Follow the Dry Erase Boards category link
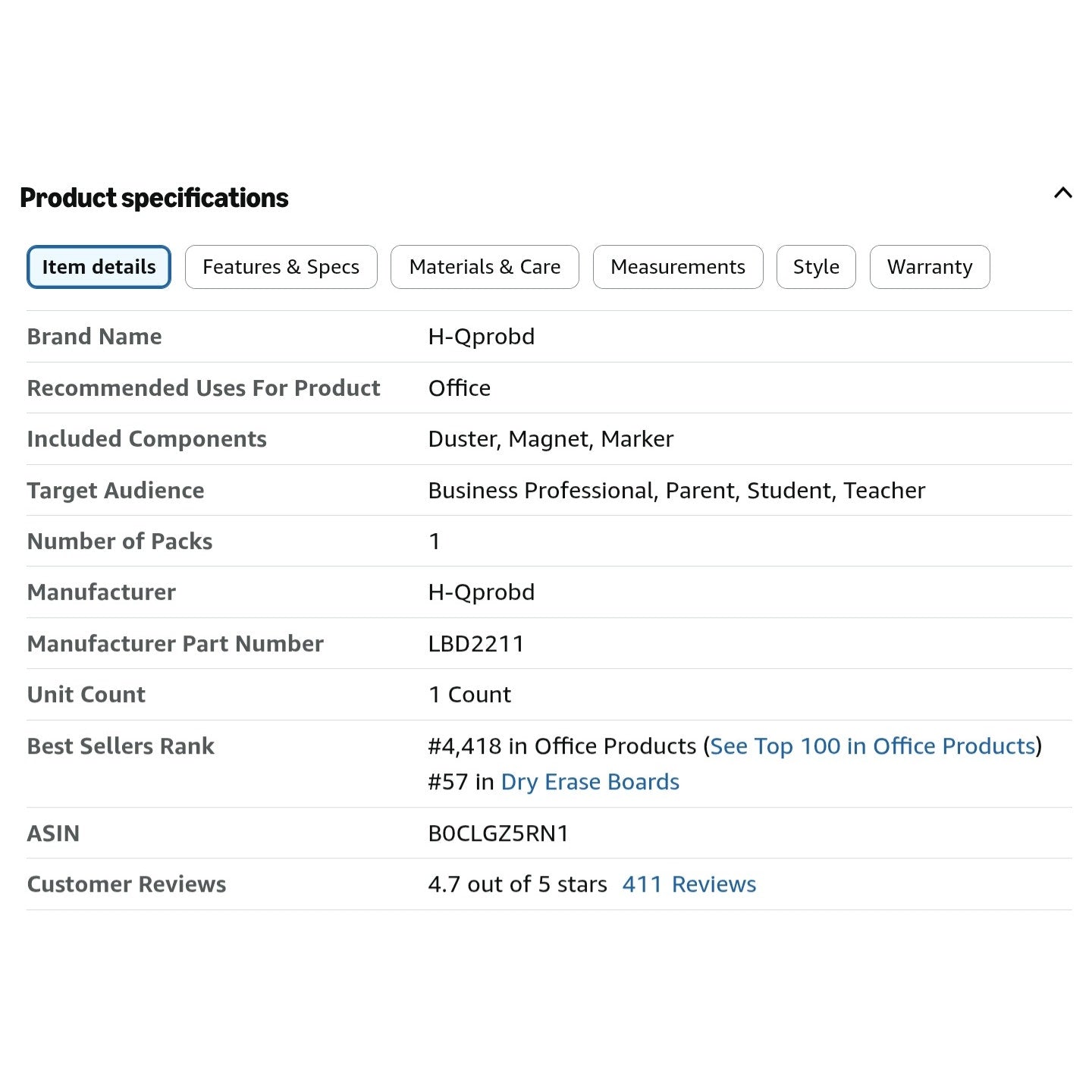1092x1092 pixels. (x=590, y=782)
